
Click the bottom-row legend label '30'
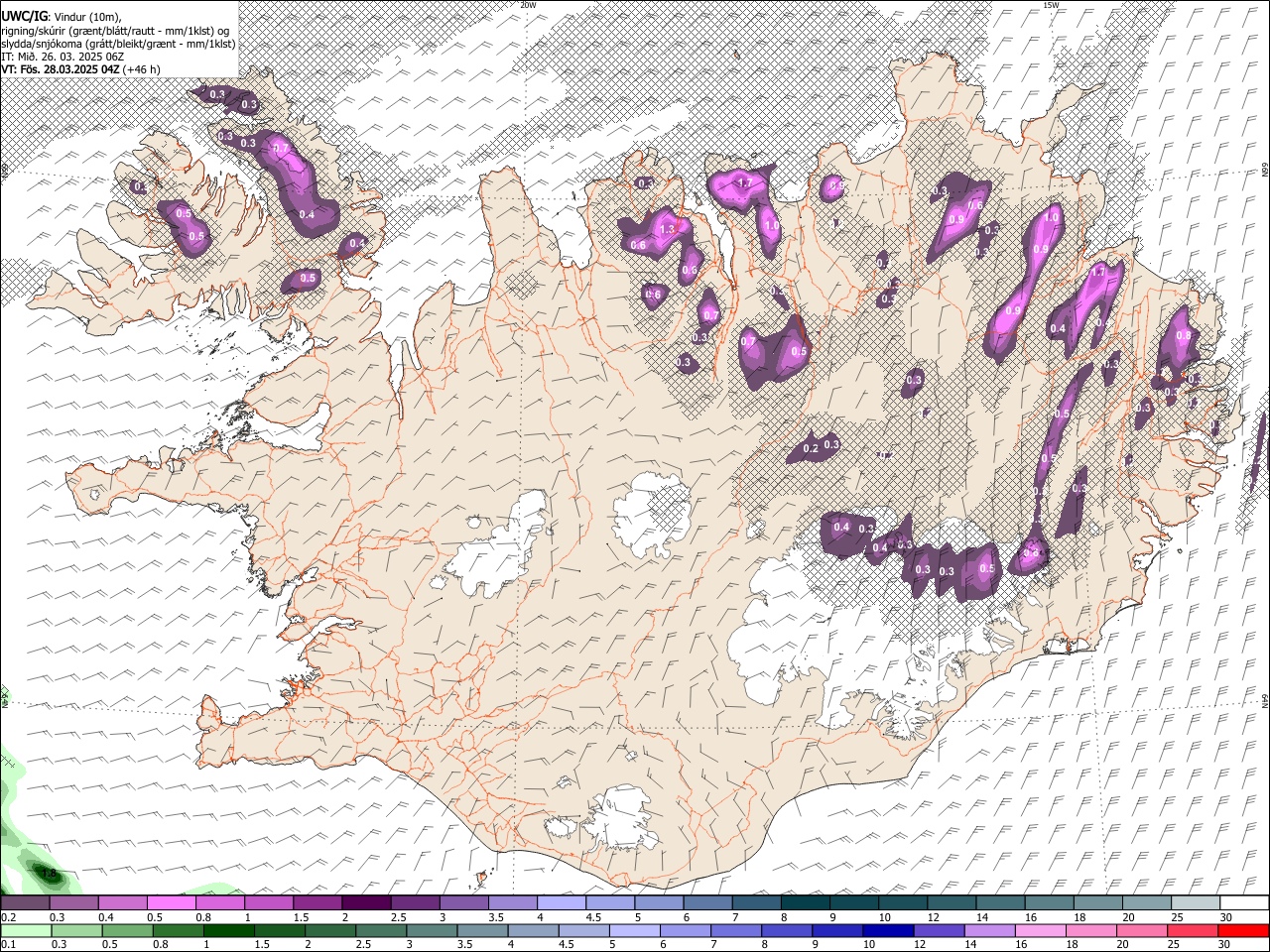coord(1226,944)
